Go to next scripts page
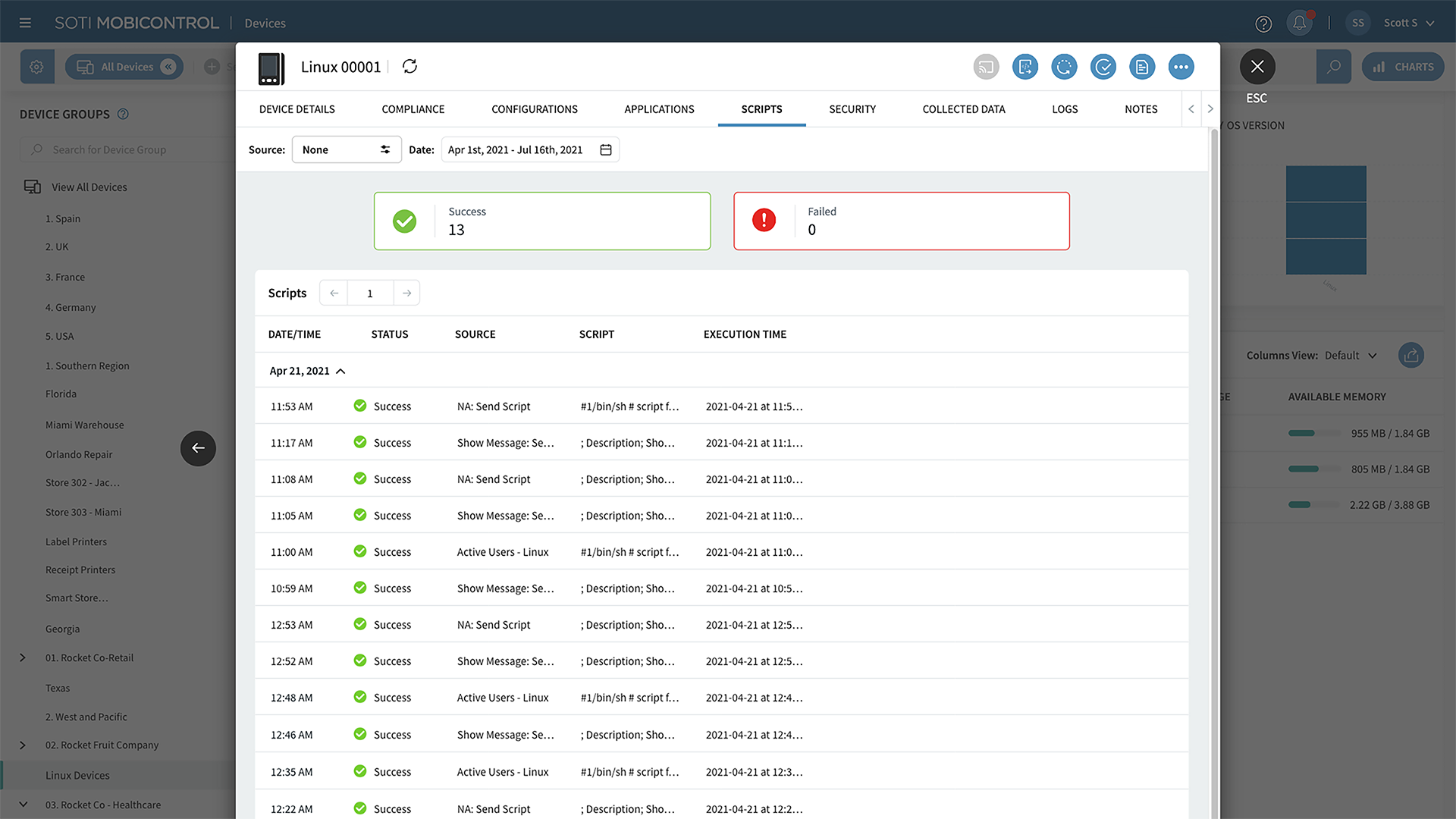The image size is (1456, 819). (x=406, y=293)
